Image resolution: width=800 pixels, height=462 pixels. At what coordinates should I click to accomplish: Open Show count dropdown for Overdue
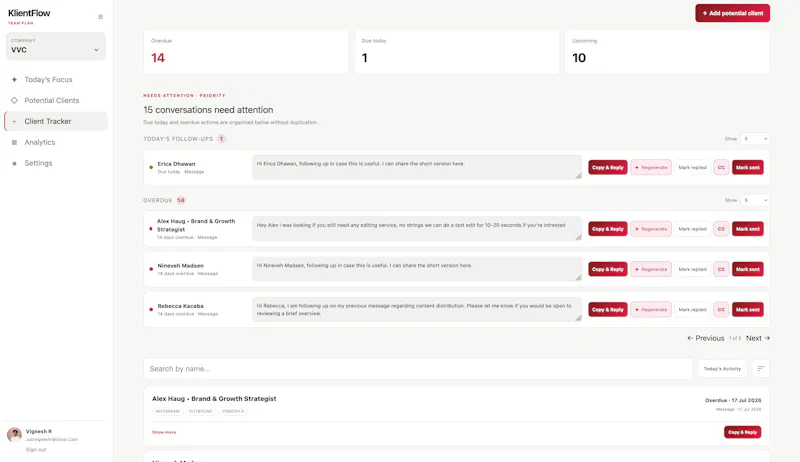point(755,200)
